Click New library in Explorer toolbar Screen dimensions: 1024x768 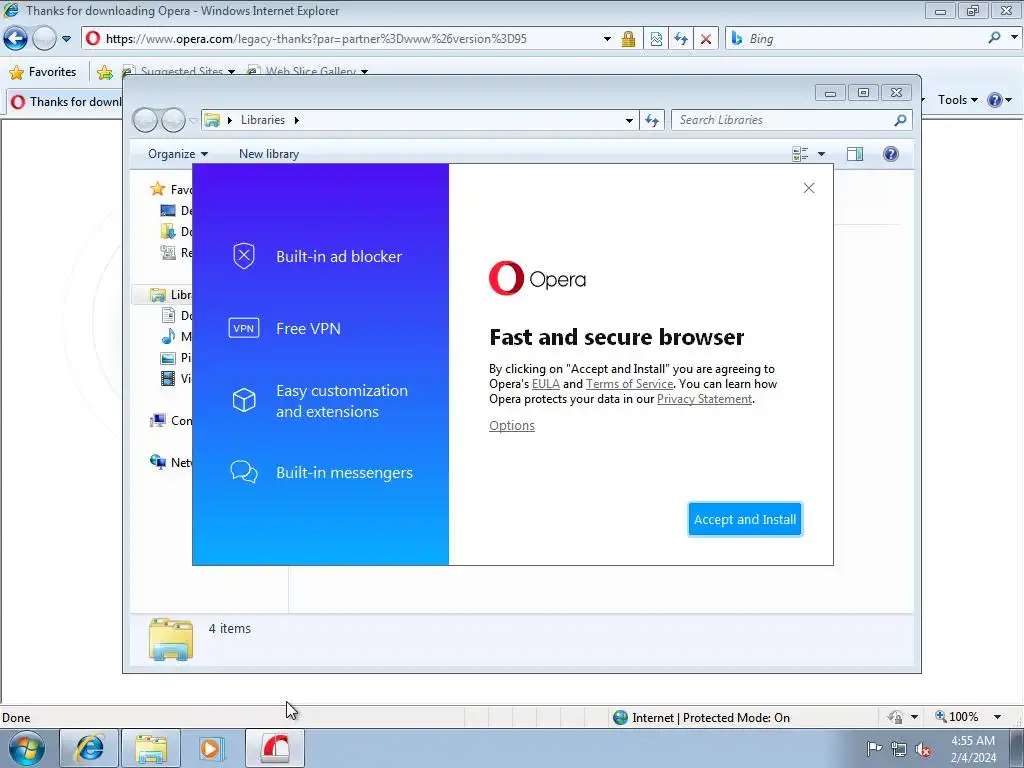click(x=268, y=154)
